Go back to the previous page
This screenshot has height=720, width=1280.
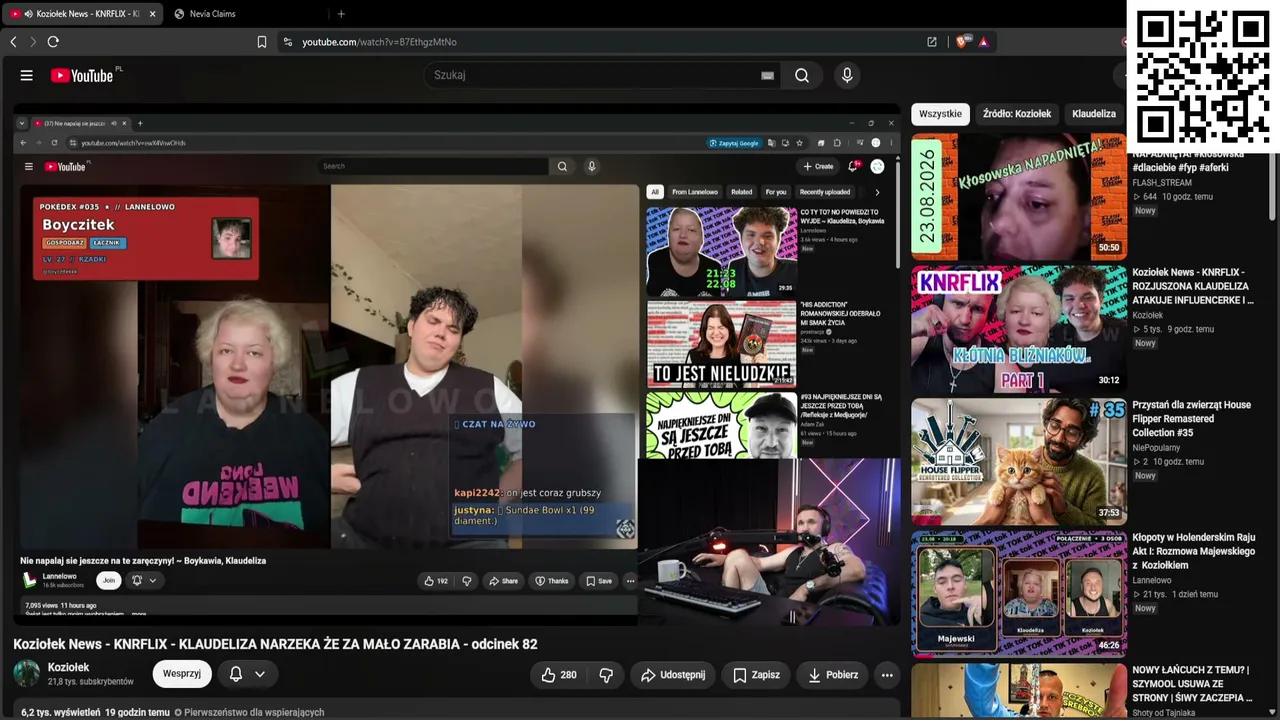(x=13, y=42)
